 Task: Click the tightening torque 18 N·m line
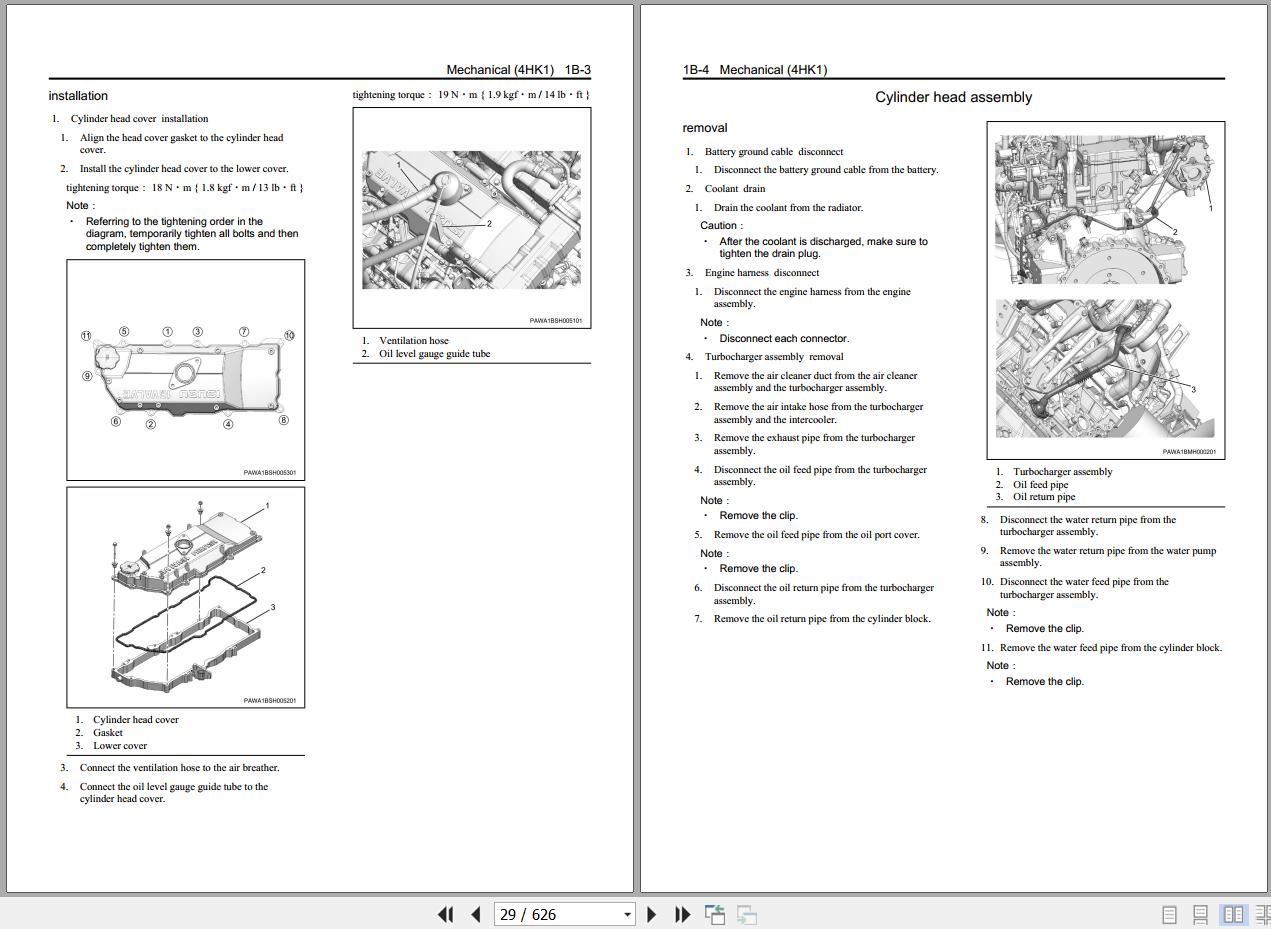coord(185,188)
